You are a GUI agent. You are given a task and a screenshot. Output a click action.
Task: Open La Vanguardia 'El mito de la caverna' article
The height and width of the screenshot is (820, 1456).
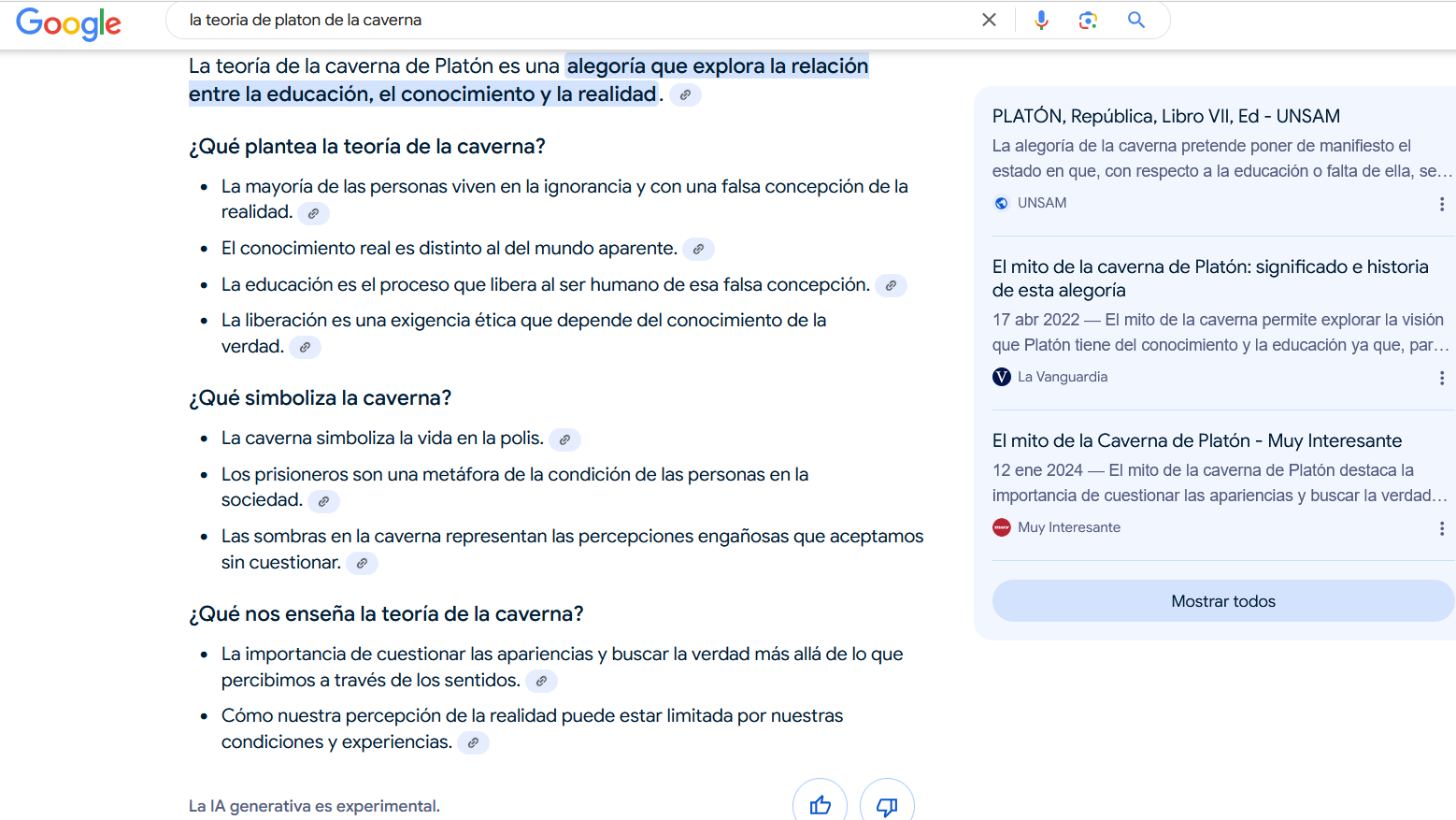click(x=1210, y=278)
